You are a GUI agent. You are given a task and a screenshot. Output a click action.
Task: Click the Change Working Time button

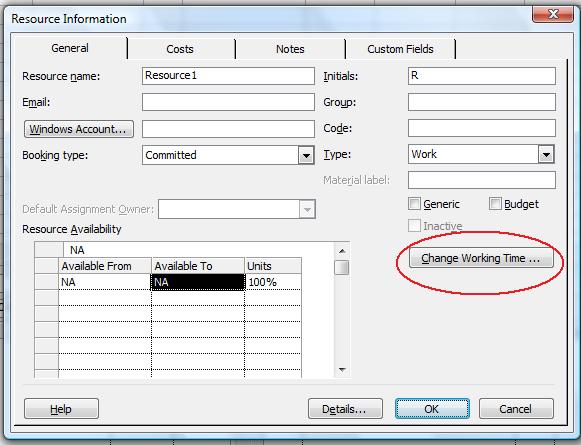481,258
